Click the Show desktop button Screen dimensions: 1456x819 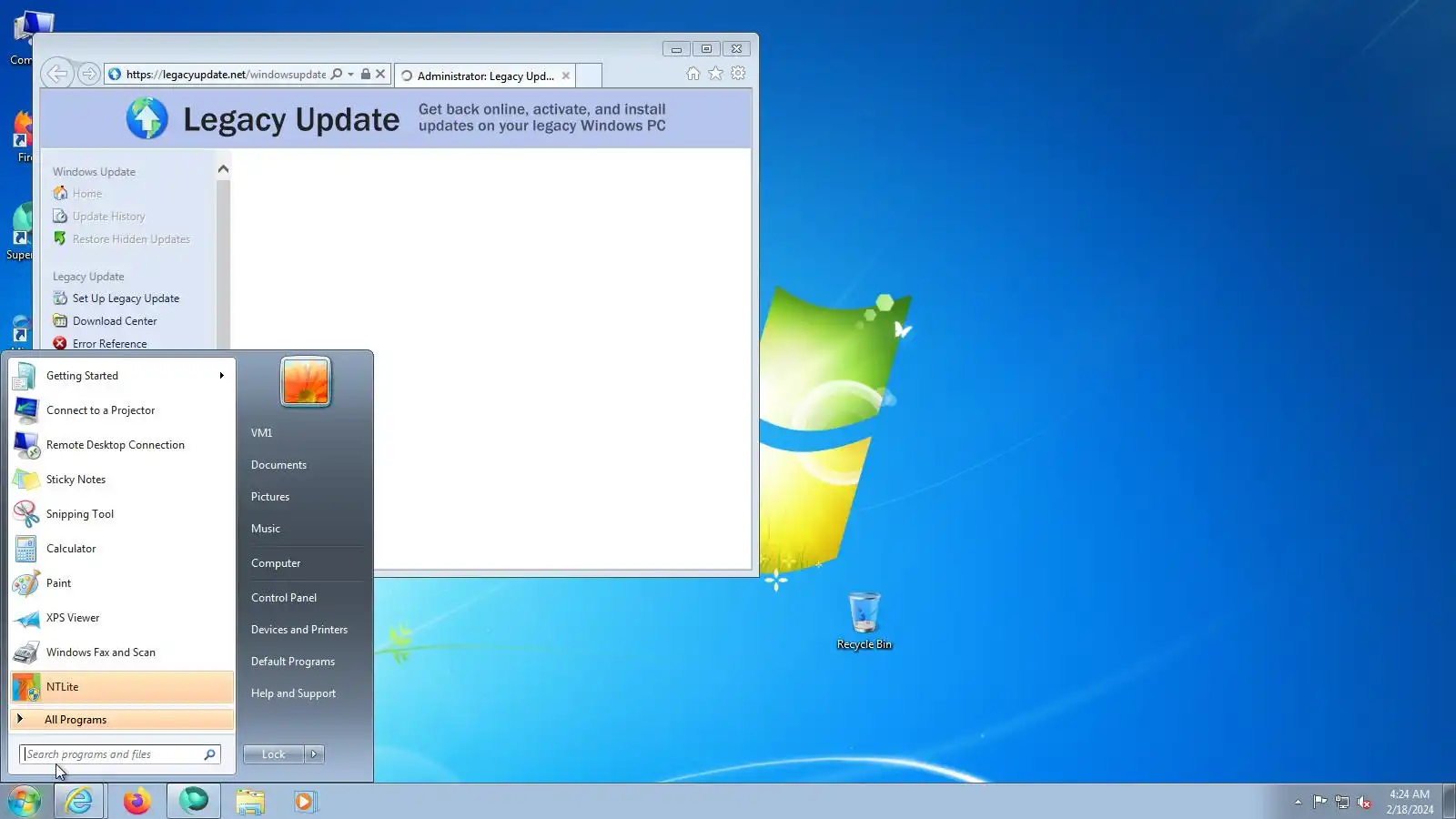click(x=1449, y=802)
